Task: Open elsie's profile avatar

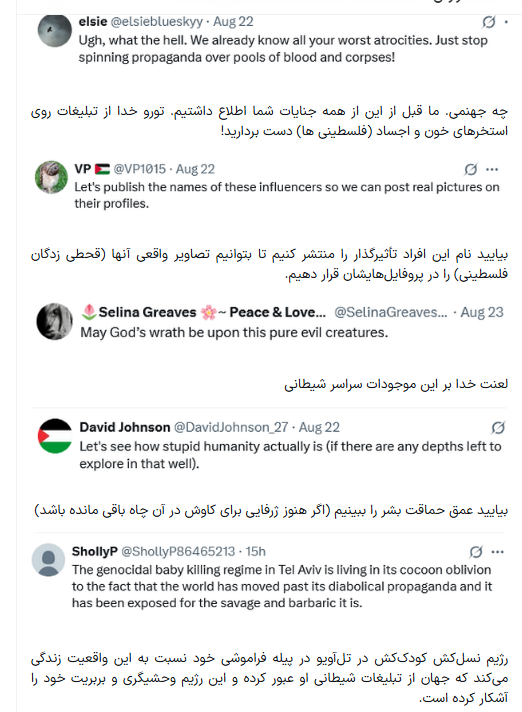Action: point(54,31)
